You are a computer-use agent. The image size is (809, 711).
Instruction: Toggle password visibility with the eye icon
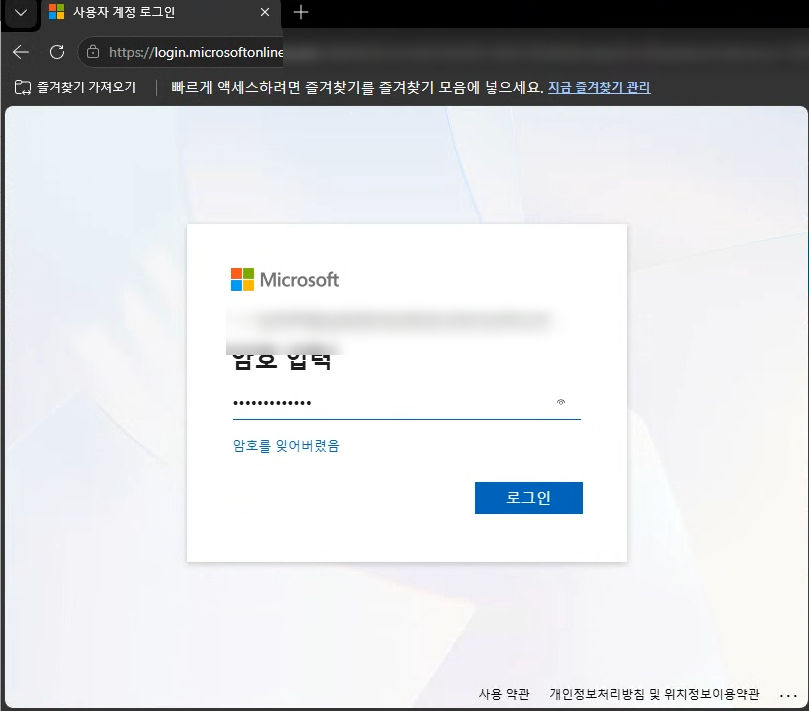561,402
